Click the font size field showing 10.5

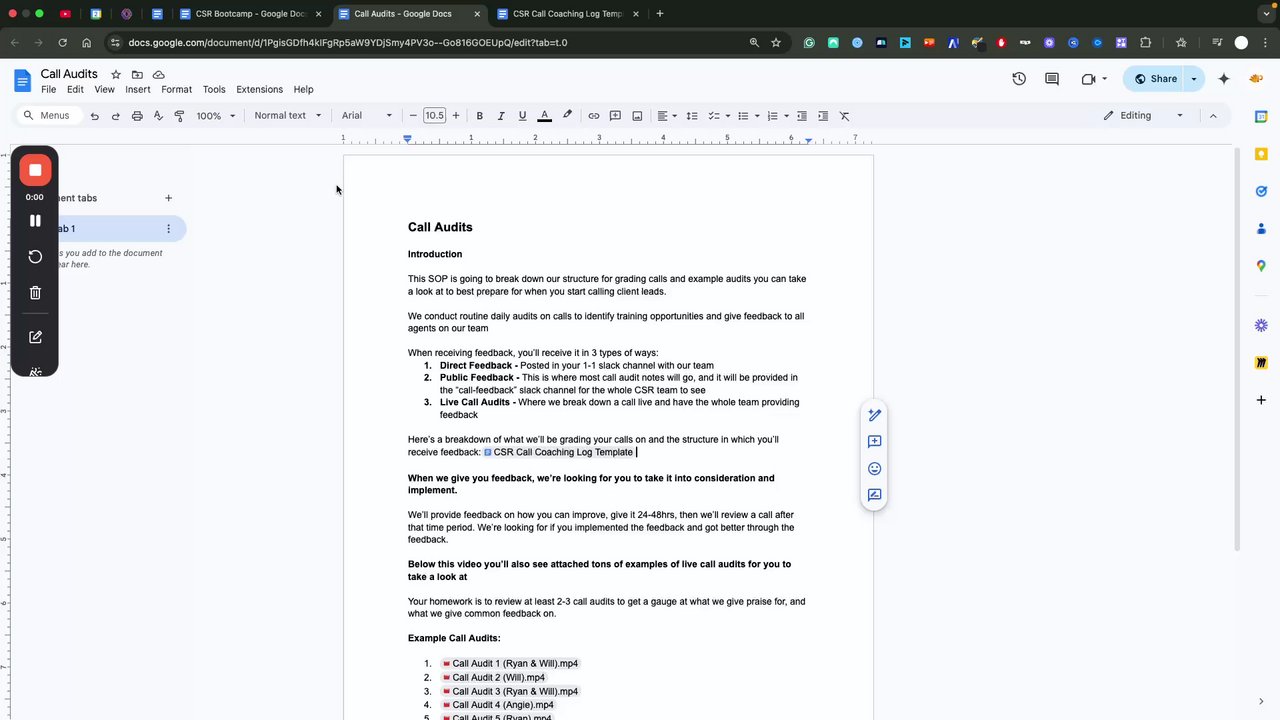coord(434,116)
